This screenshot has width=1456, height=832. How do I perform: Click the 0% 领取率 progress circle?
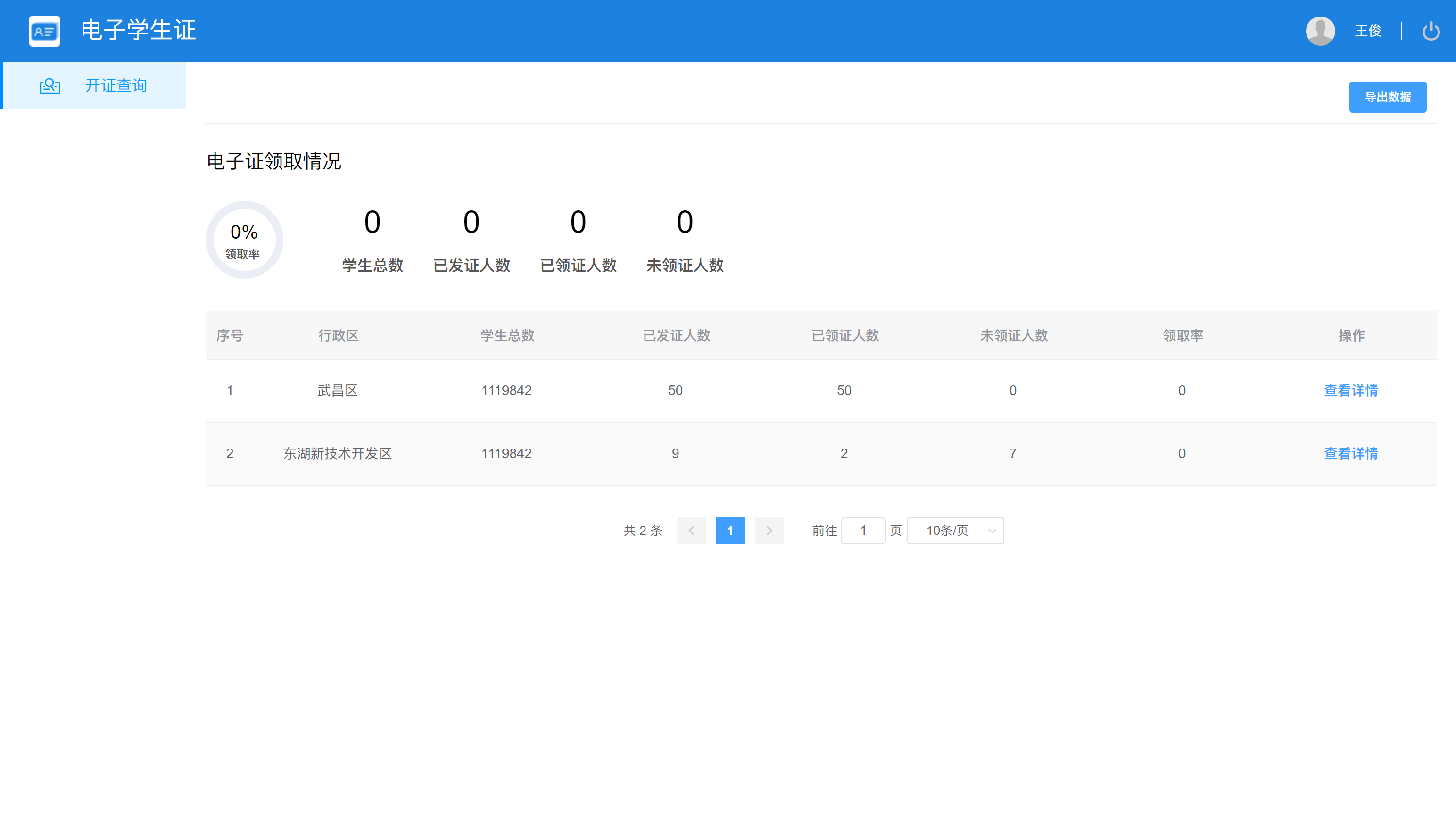[x=245, y=240]
